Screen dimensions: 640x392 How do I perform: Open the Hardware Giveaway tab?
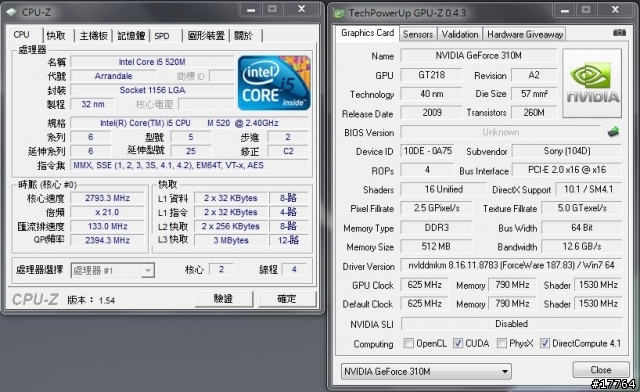(x=525, y=34)
